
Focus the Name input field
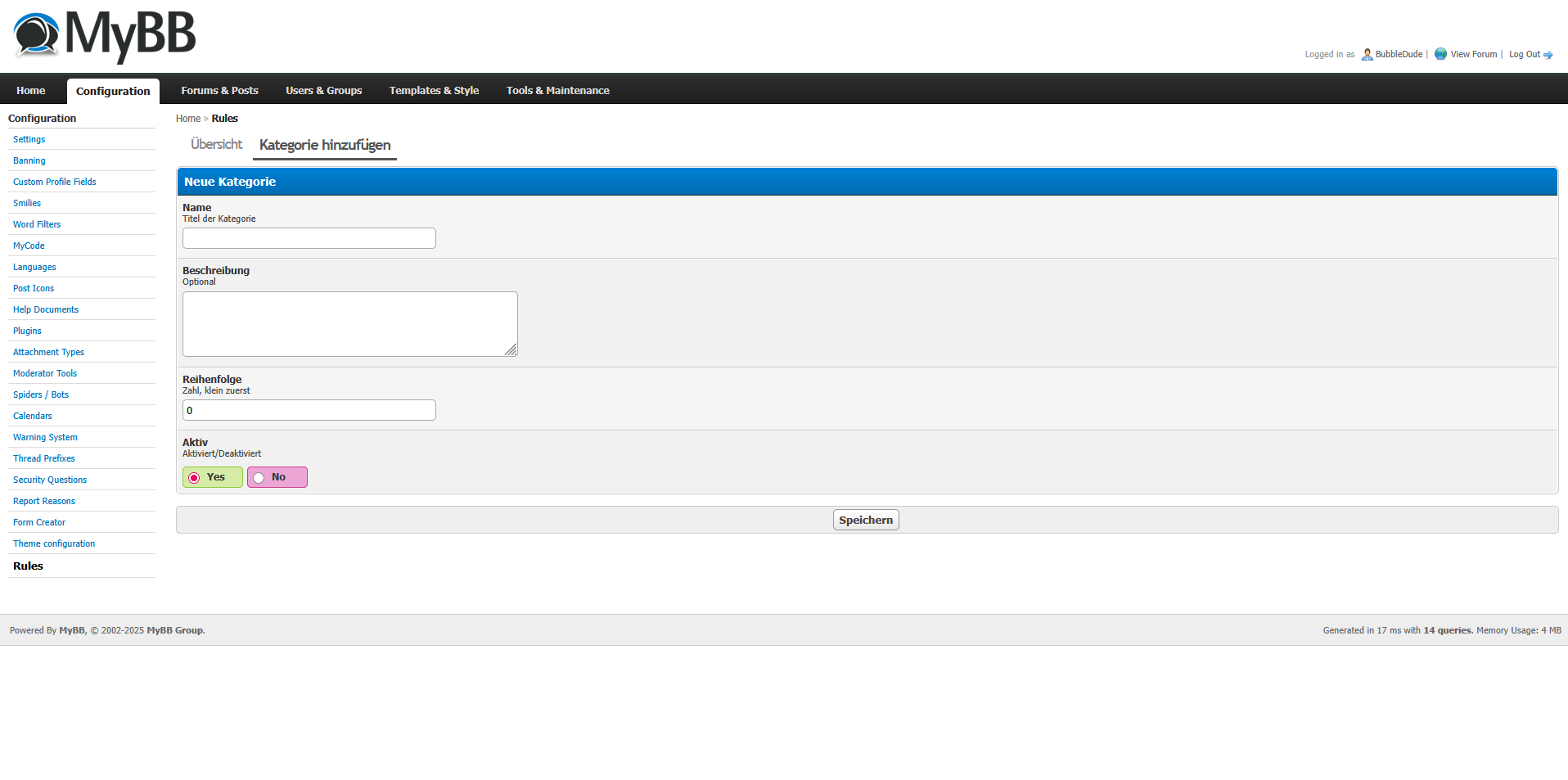pos(309,238)
